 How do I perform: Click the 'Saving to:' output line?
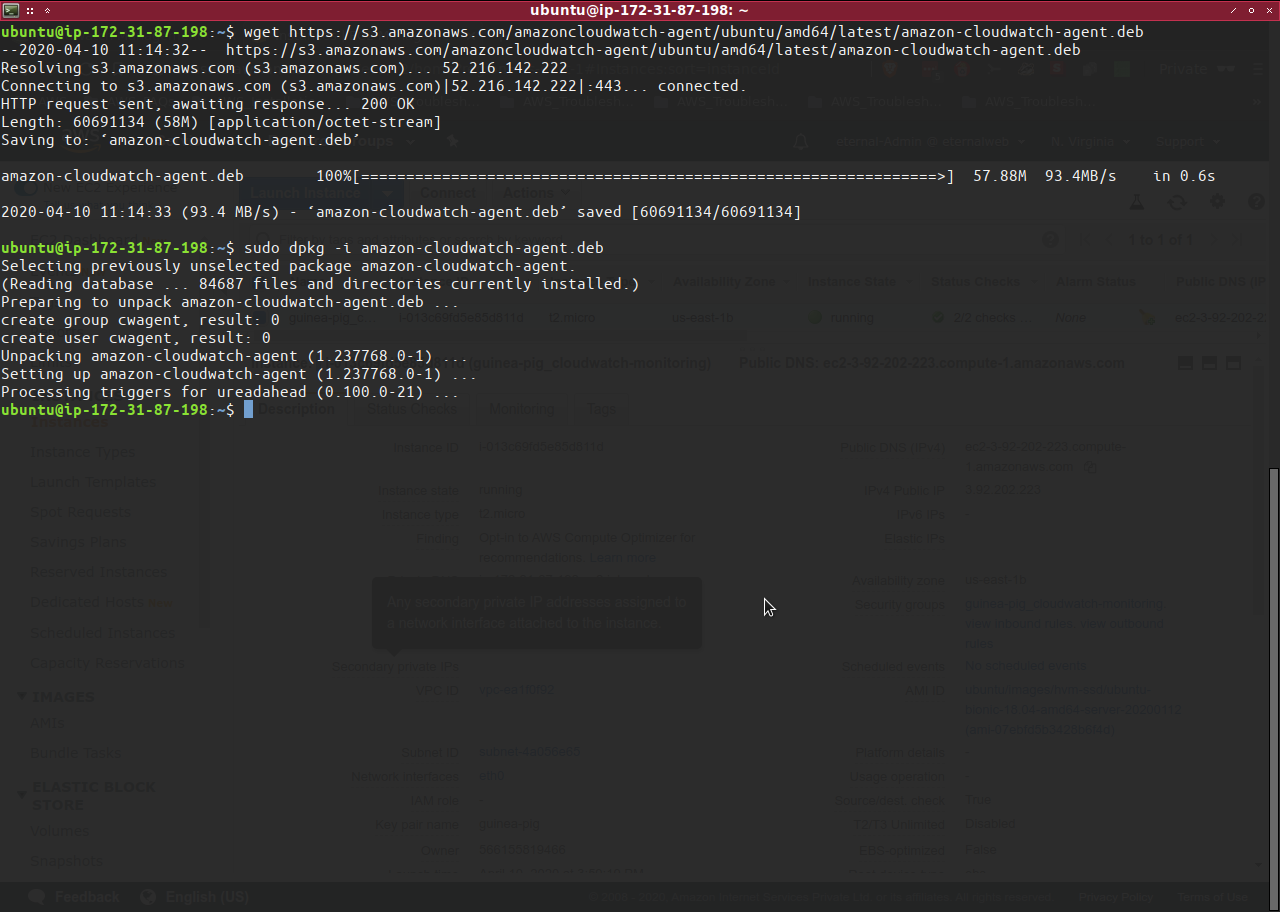coord(181,140)
